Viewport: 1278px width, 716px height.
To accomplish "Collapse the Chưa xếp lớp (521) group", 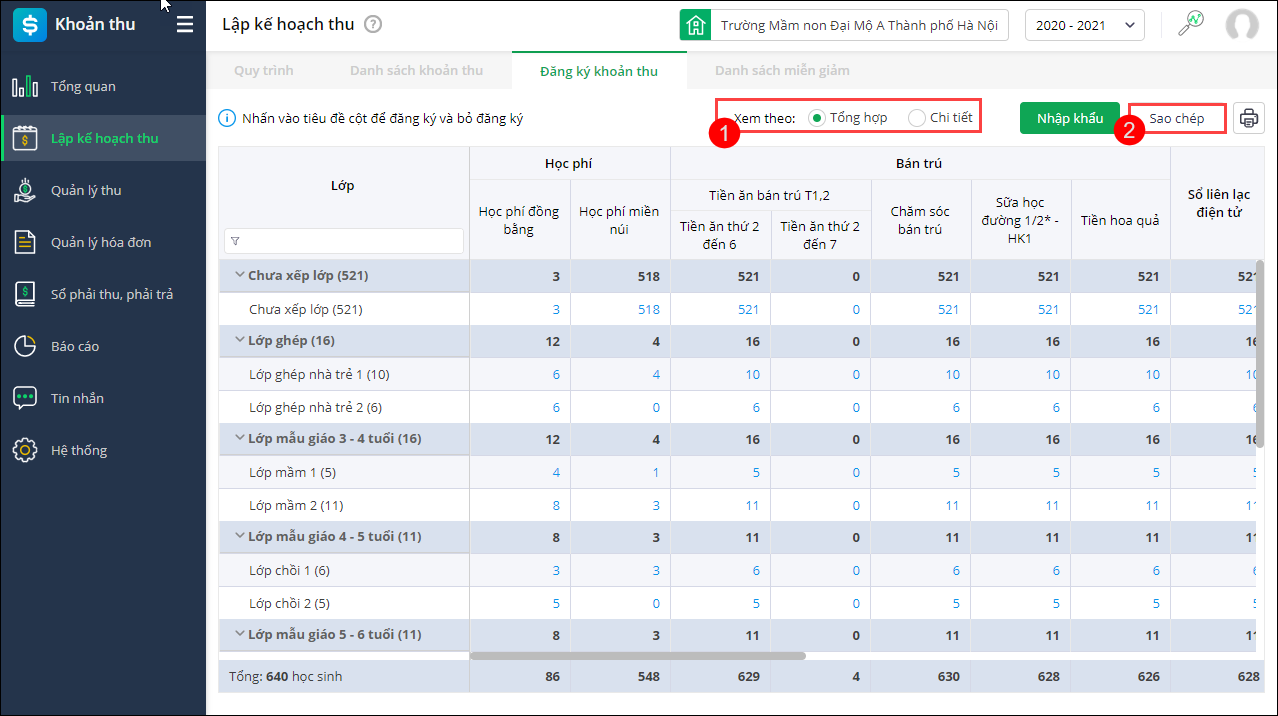I will click(240, 275).
